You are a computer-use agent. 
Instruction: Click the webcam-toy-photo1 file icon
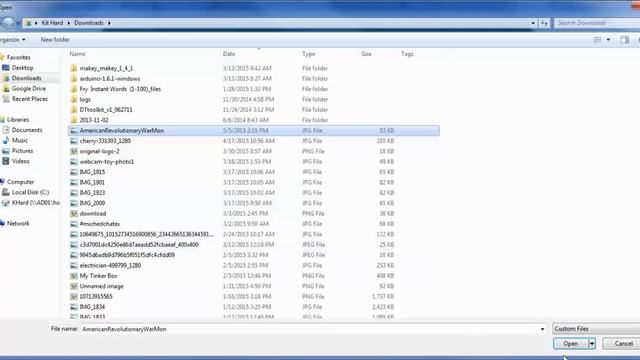pyautogui.click(x=73, y=162)
